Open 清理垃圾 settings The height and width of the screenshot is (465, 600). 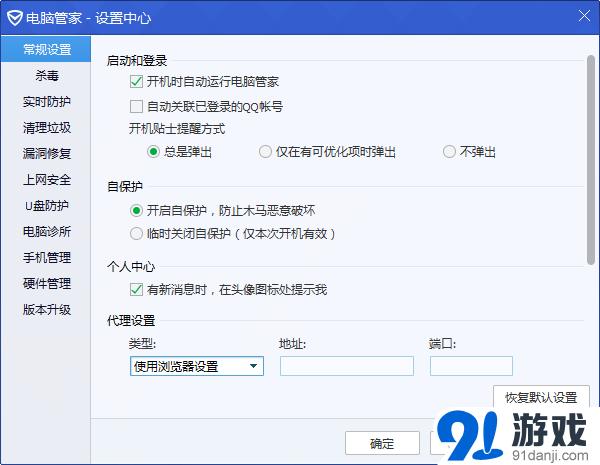(46, 127)
